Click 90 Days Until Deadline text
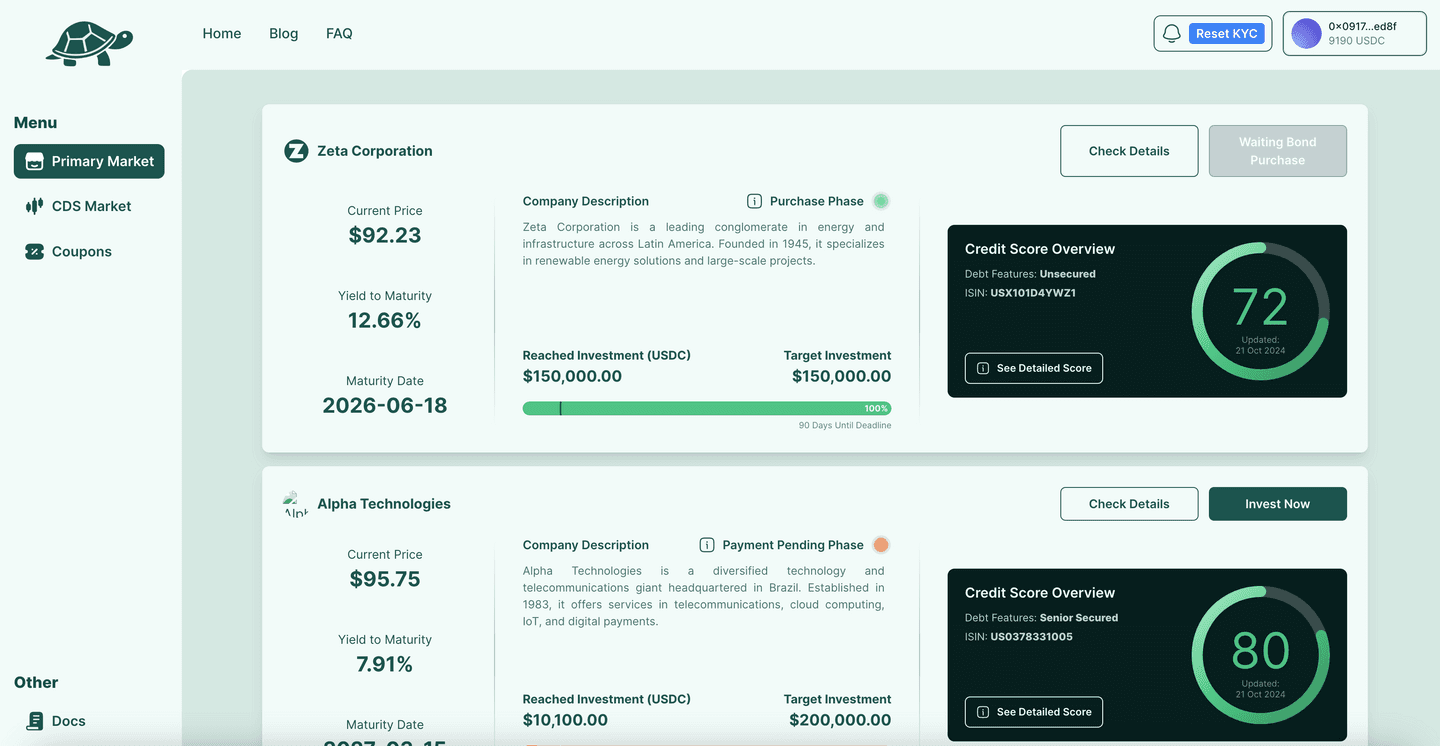Screen dimensions: 1440x746 (845, 425)
